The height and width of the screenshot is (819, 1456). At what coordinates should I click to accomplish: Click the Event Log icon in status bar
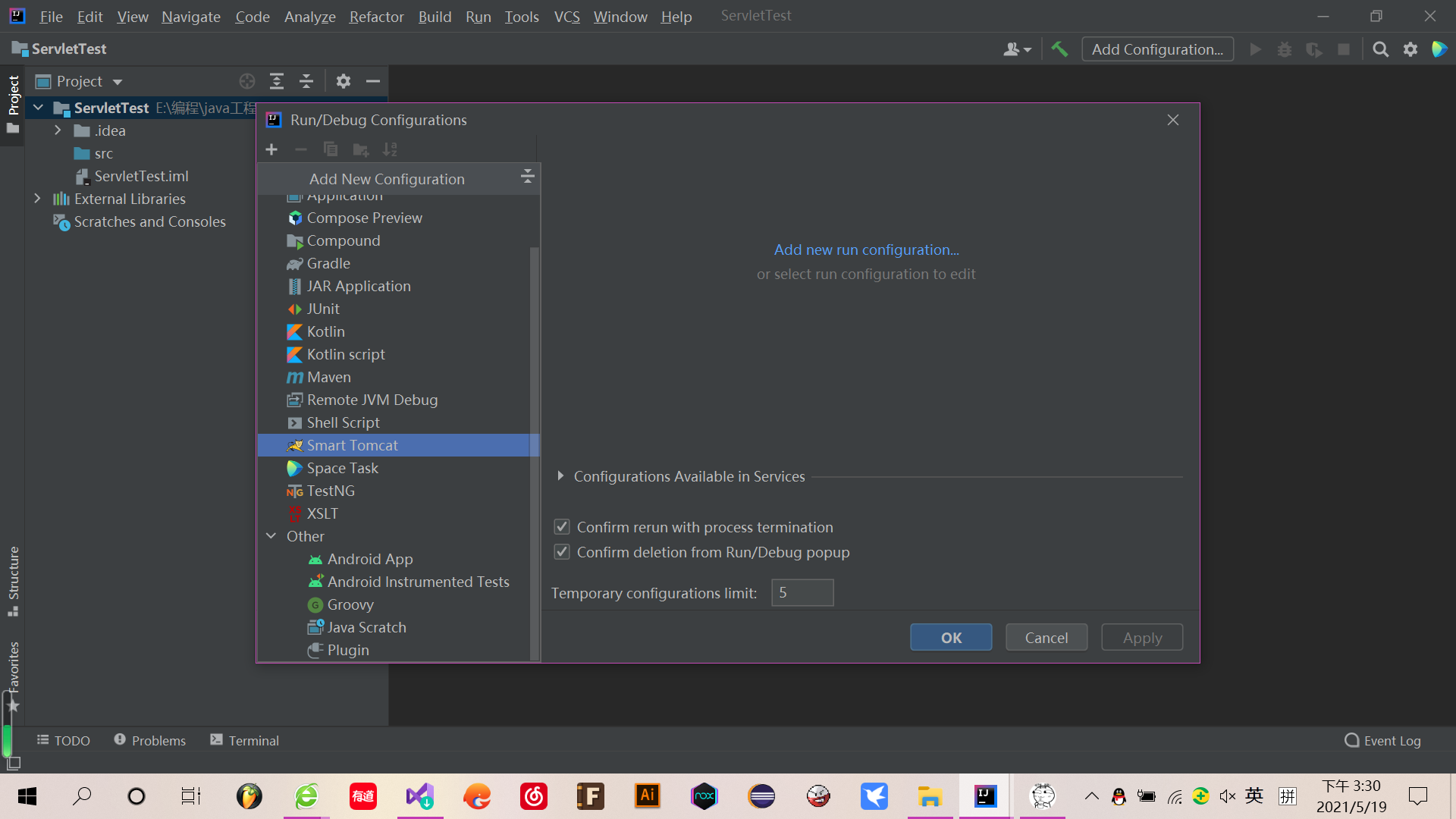(x=1352, y=740)
